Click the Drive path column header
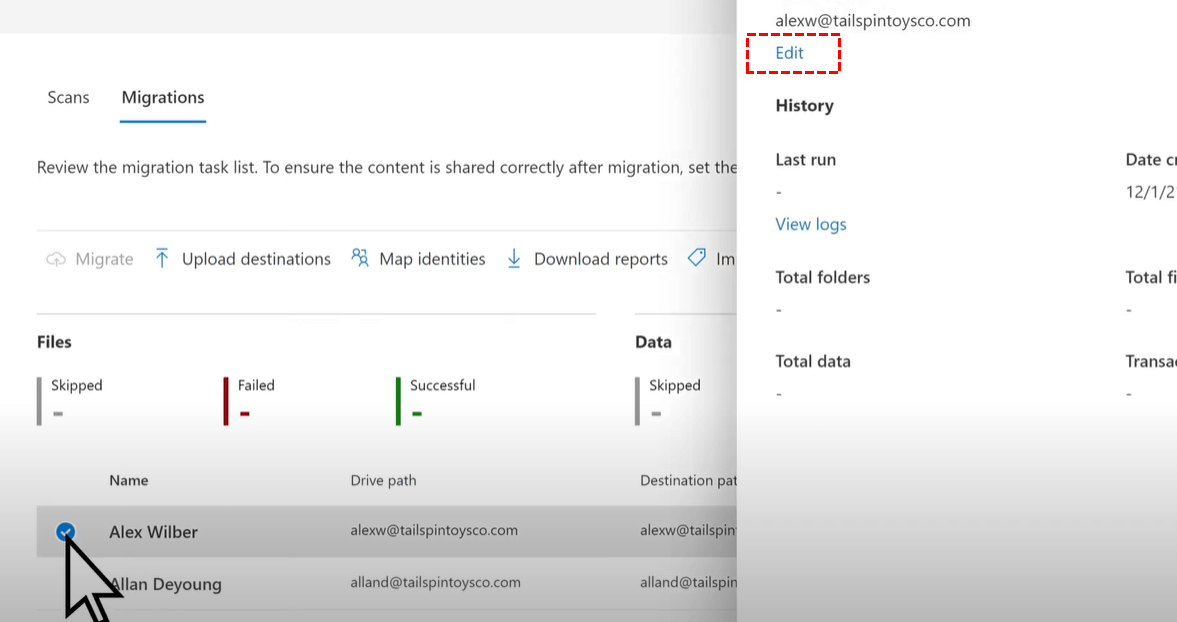Image resolution: width=1177 pixels, height=622 pixels. [x=383, y=480]
